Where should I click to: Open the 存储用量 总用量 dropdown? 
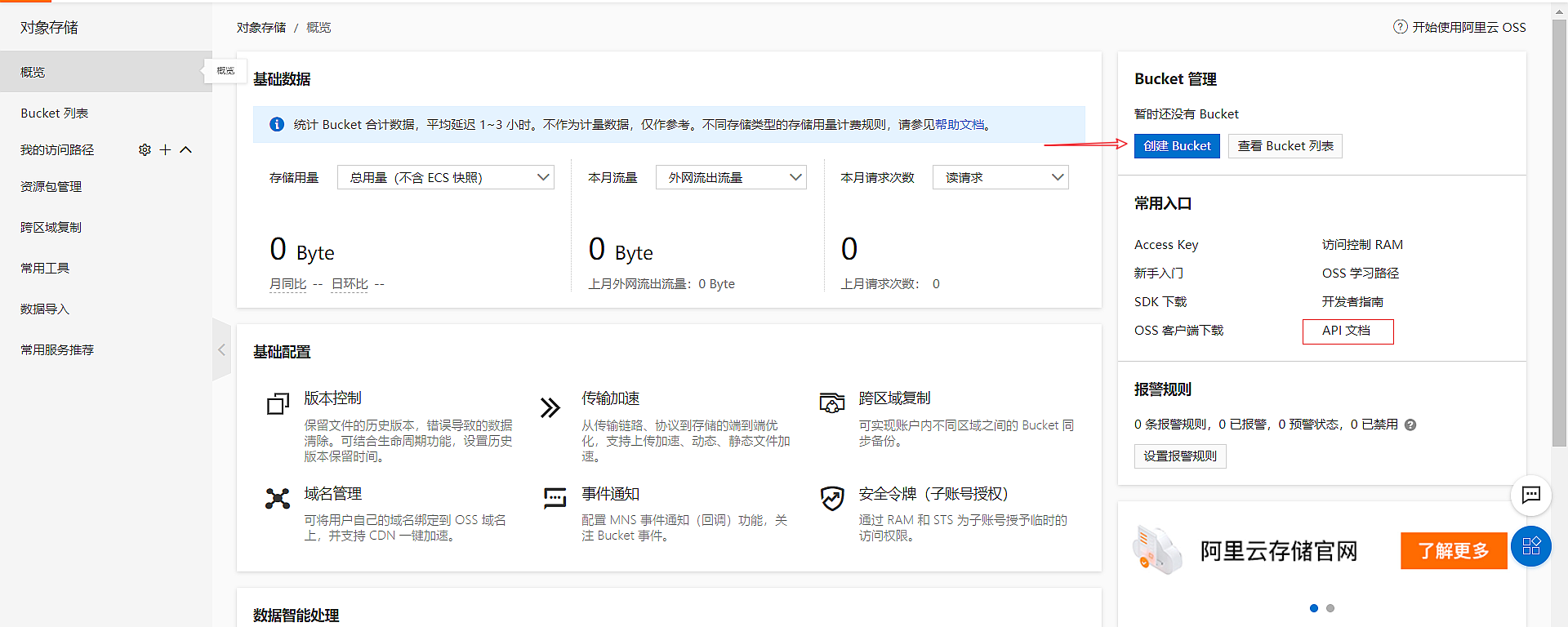[x=446, y=177]
